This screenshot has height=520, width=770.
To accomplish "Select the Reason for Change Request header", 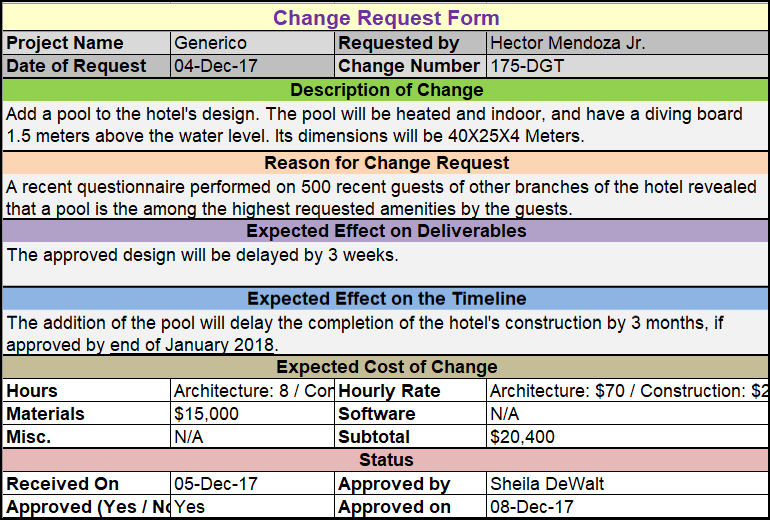I will pyautogui.click(x=386, y=162).
